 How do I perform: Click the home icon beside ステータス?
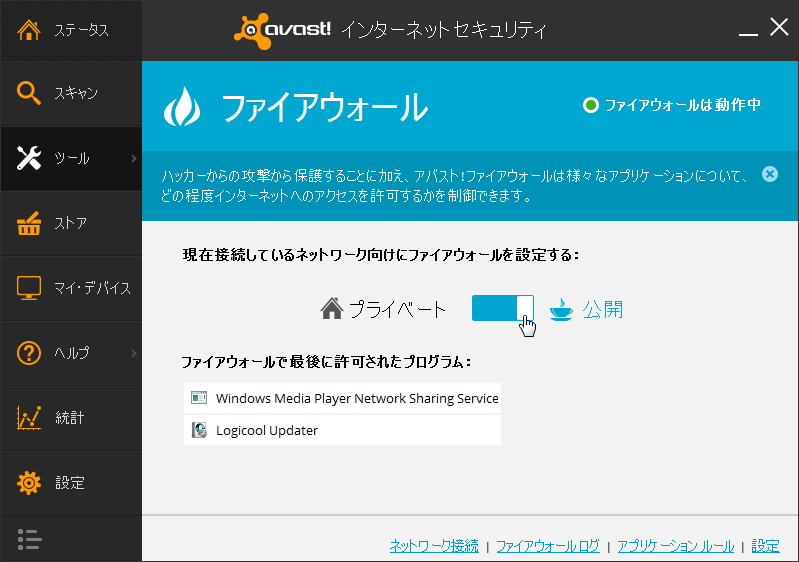click(29, 29)
